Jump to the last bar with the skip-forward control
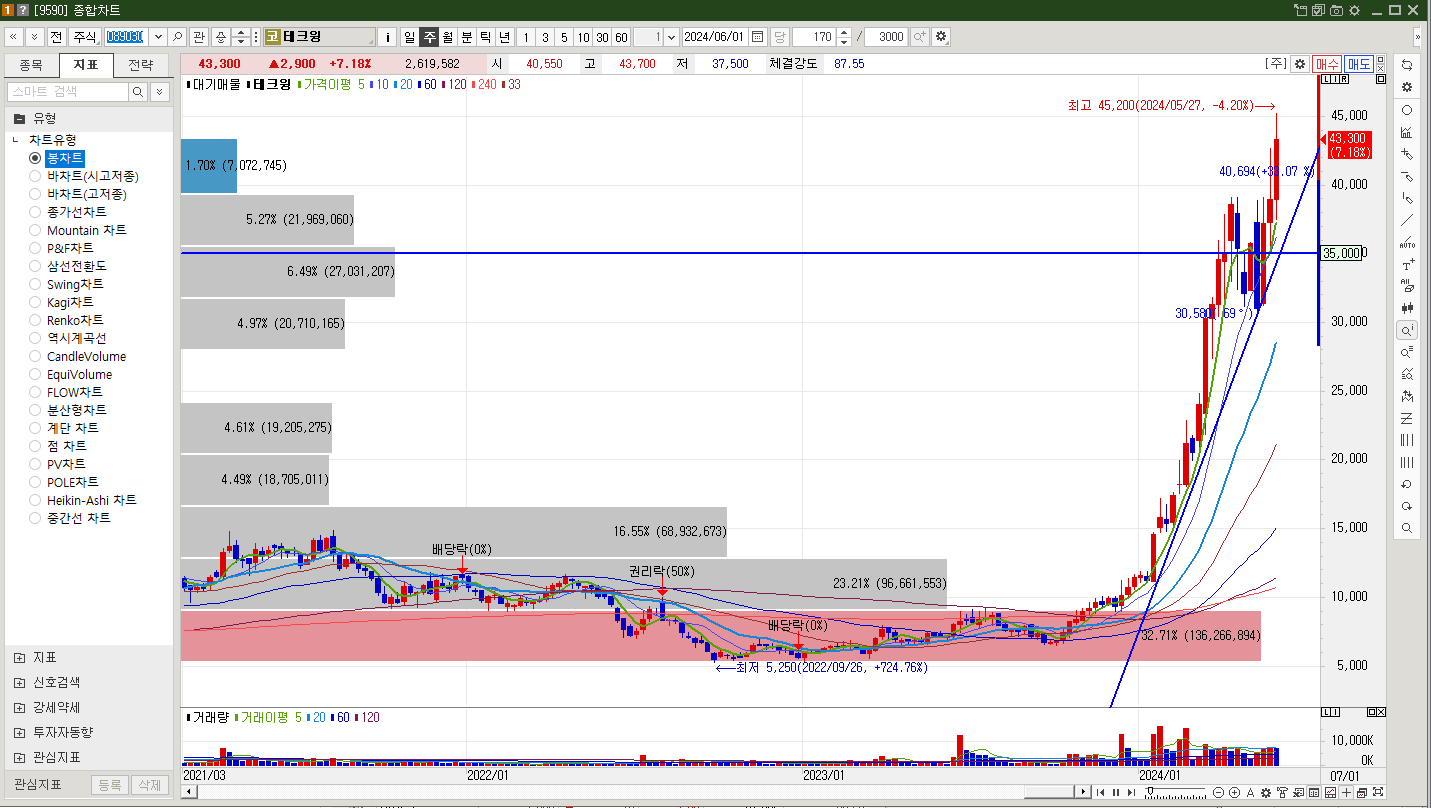The image size is (1431, 808). click(x=1131, y=792)
